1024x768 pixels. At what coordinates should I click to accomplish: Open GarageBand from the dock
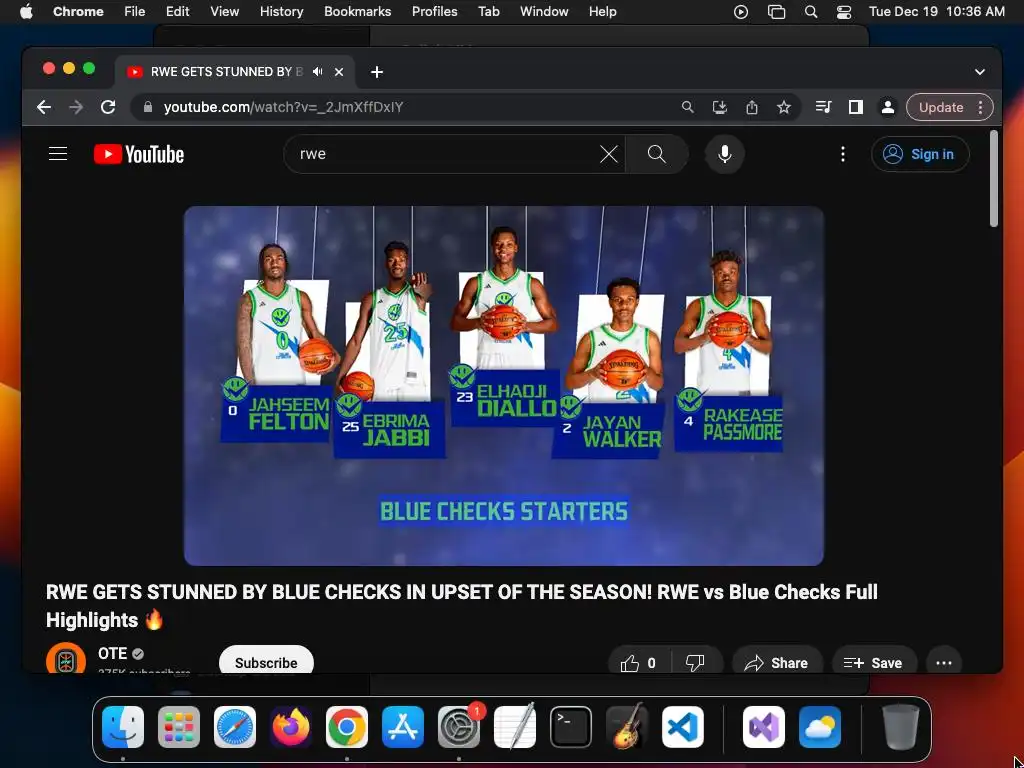click(627, 727)
